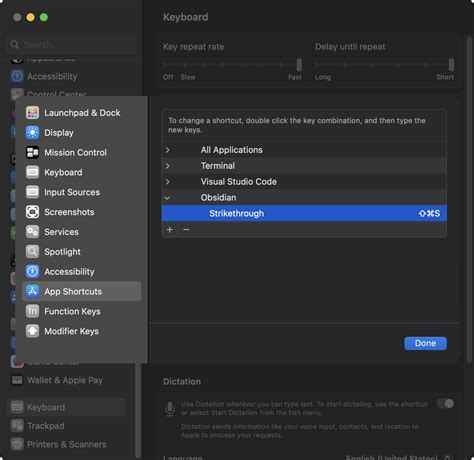This screenshot has height=460, width=474.
Task: Collapse the Obsidian group
Action: click(x=167, y=198)
